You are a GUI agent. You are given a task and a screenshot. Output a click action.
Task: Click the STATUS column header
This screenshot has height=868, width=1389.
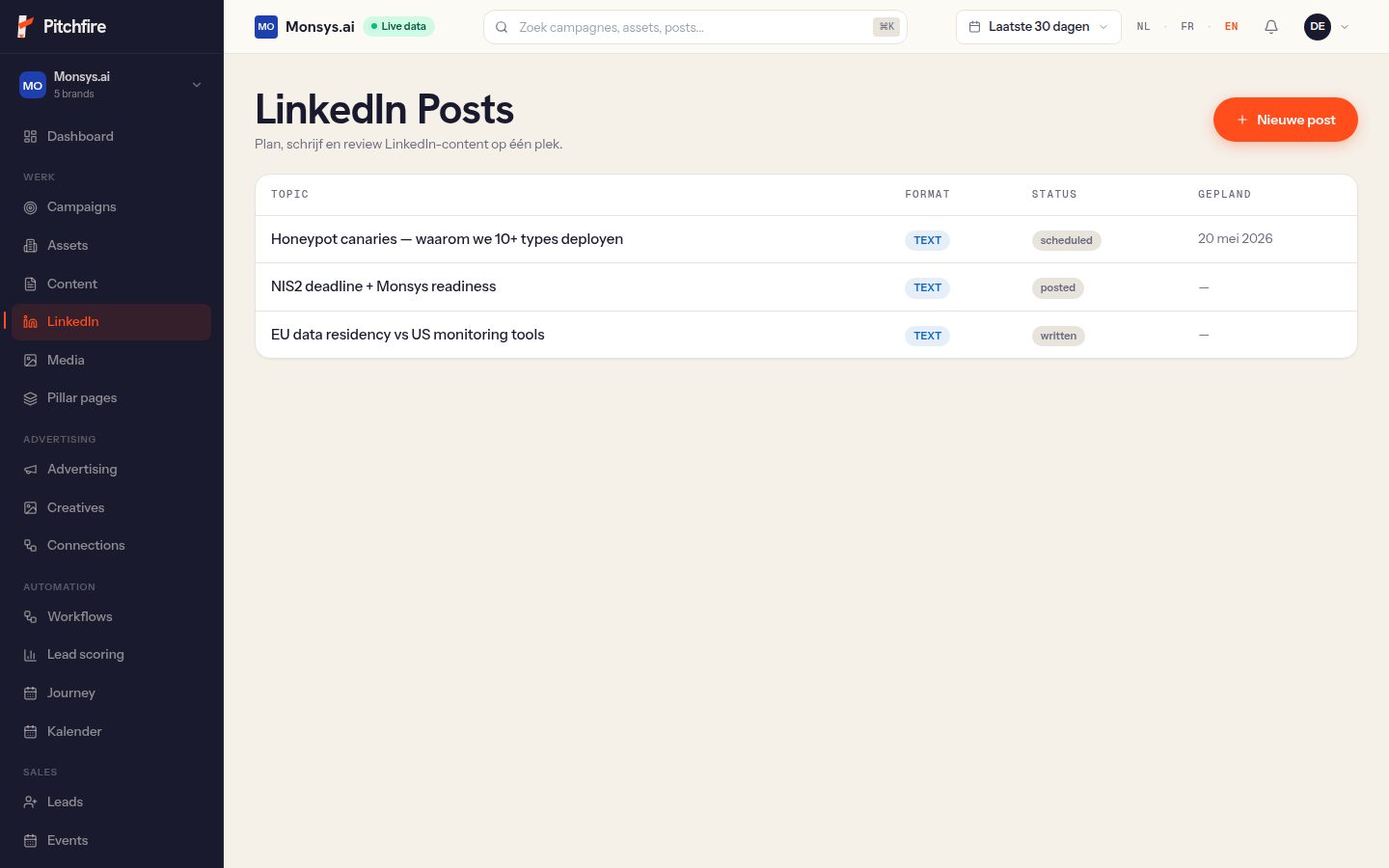click(x=1054, y=195)
